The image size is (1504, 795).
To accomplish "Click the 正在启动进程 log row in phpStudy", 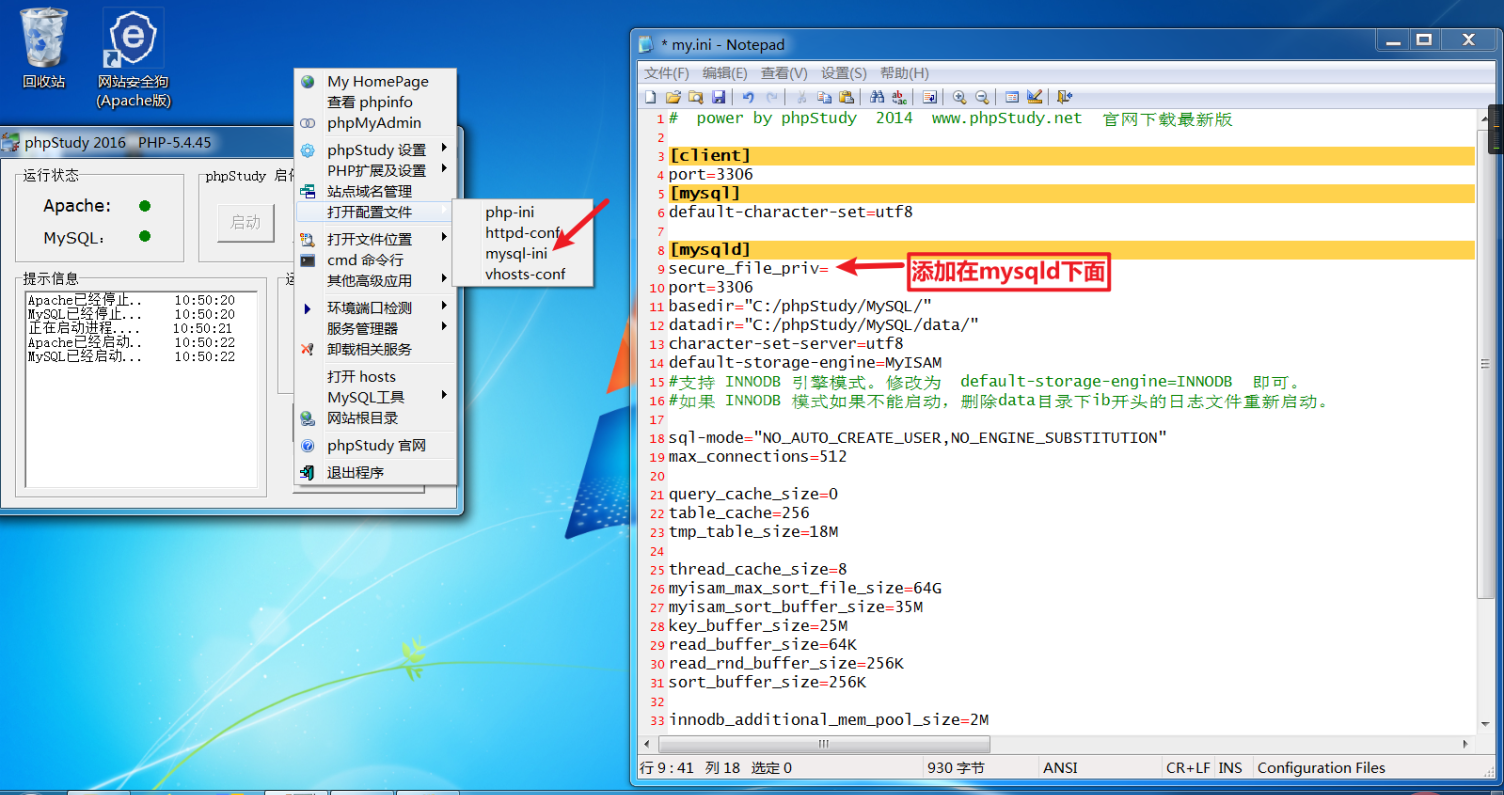I will [x=130, y=328].
